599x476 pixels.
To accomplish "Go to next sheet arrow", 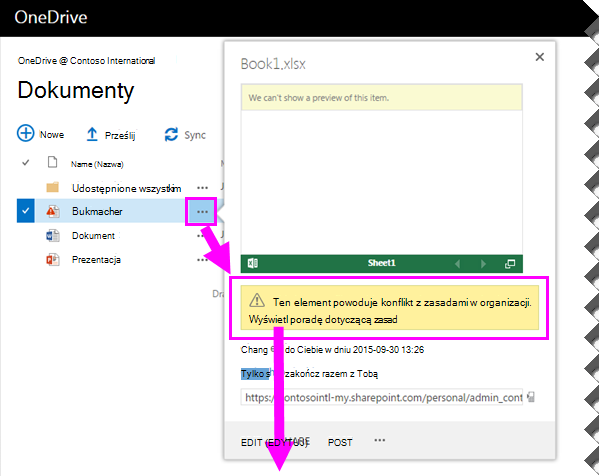I will click(483, 264).
